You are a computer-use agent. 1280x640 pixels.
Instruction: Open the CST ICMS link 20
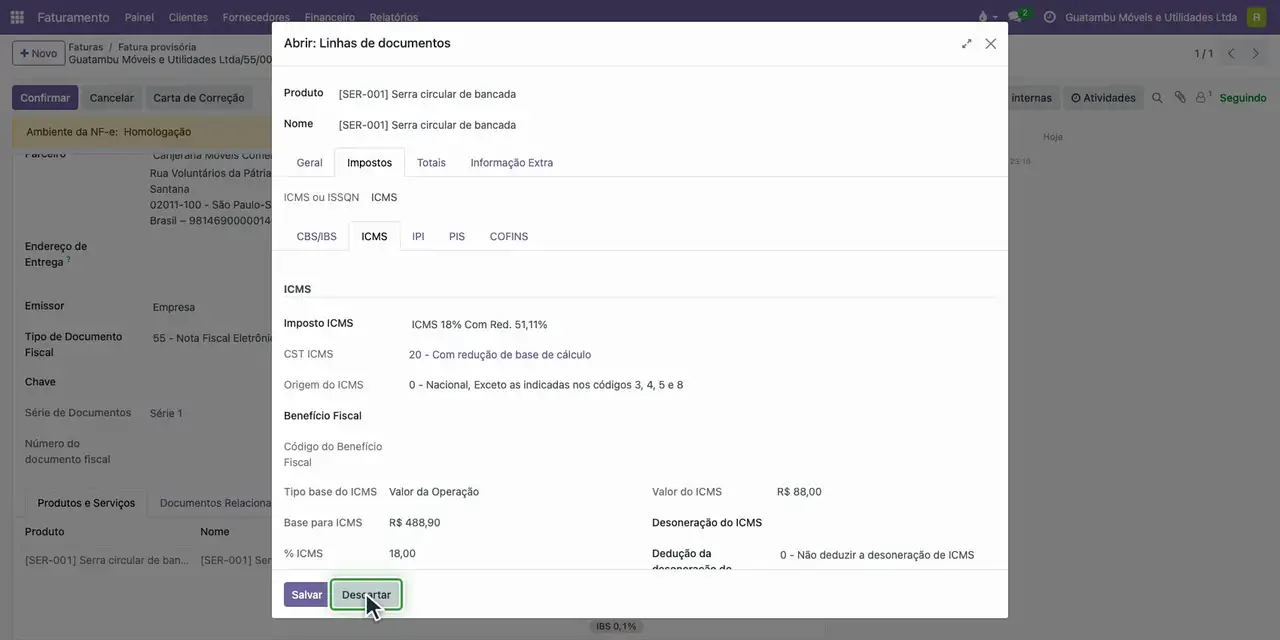click(500, 355)
